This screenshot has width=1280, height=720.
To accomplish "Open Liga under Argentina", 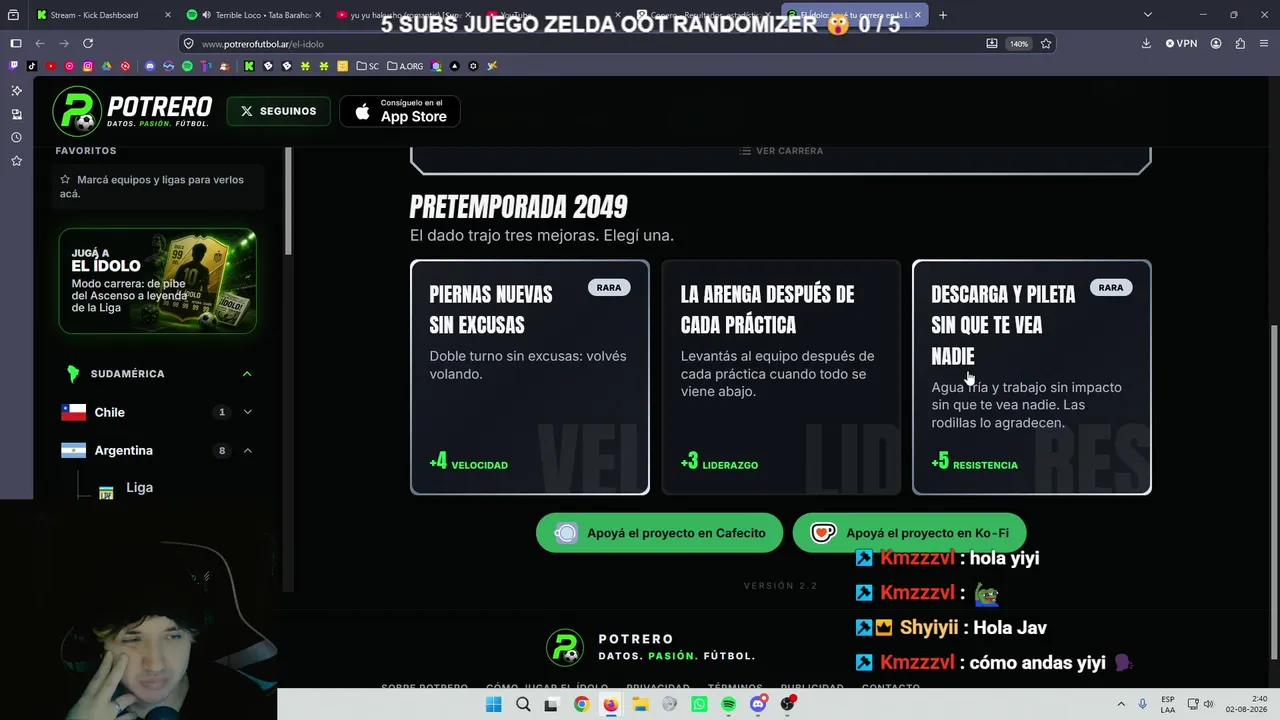I will [140, 488].
